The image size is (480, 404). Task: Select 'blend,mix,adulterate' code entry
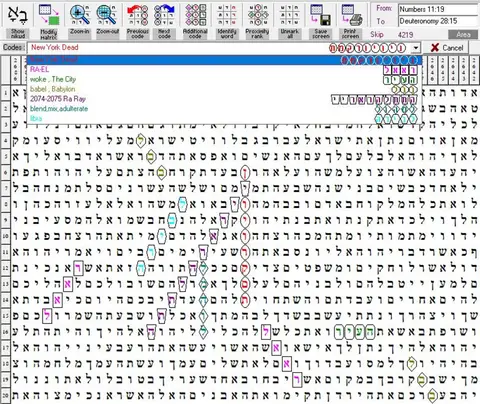(x=224, y=109)
